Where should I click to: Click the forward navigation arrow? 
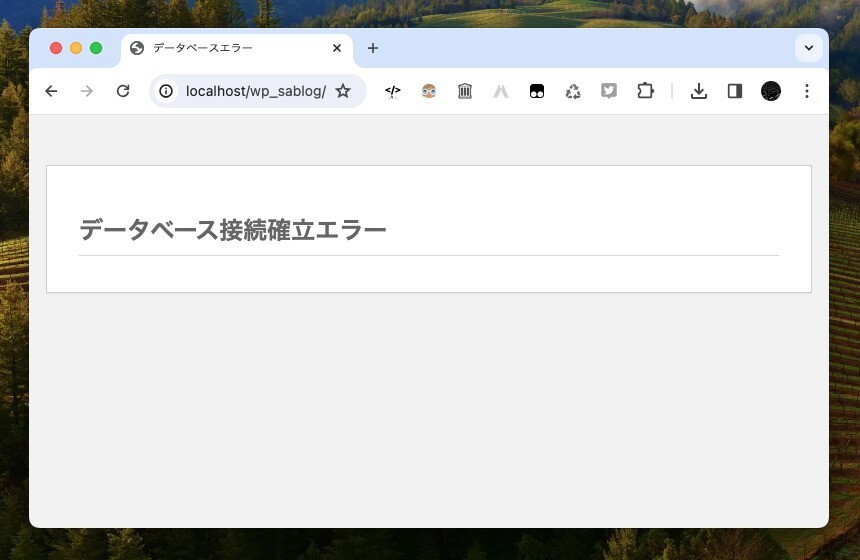click(x=87, y=91)
